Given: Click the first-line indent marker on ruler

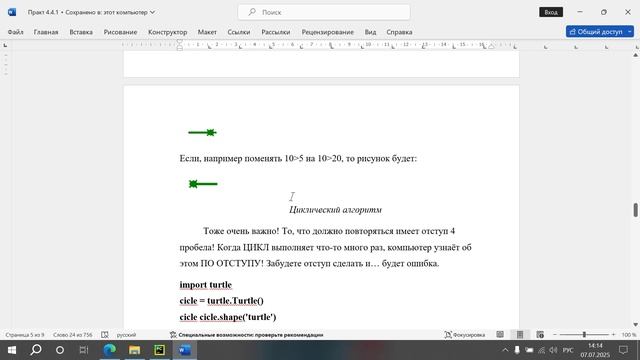Looking at the screenshot, I should [x=180, y=42].
